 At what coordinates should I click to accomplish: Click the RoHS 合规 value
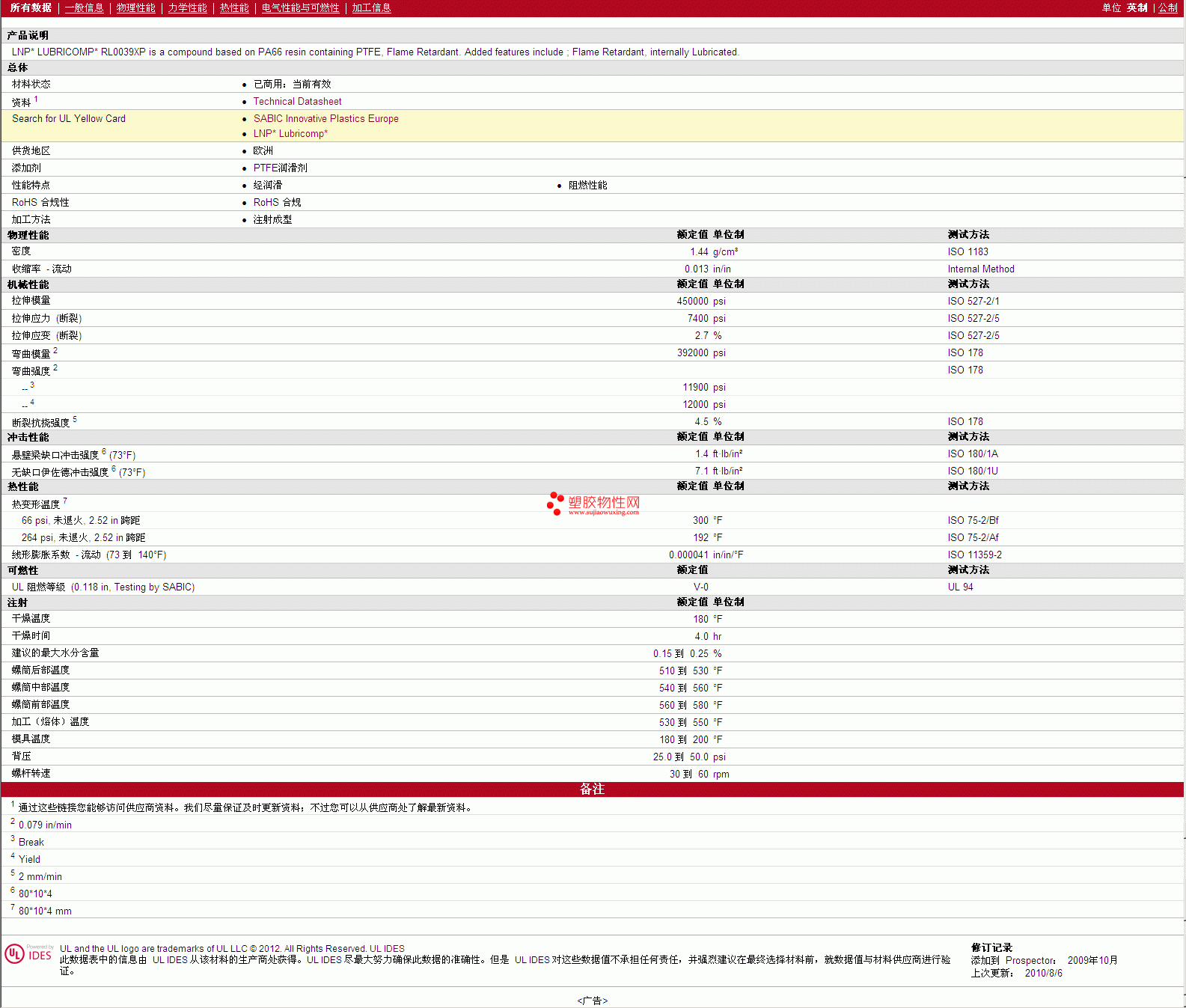(x=277, y=202)
